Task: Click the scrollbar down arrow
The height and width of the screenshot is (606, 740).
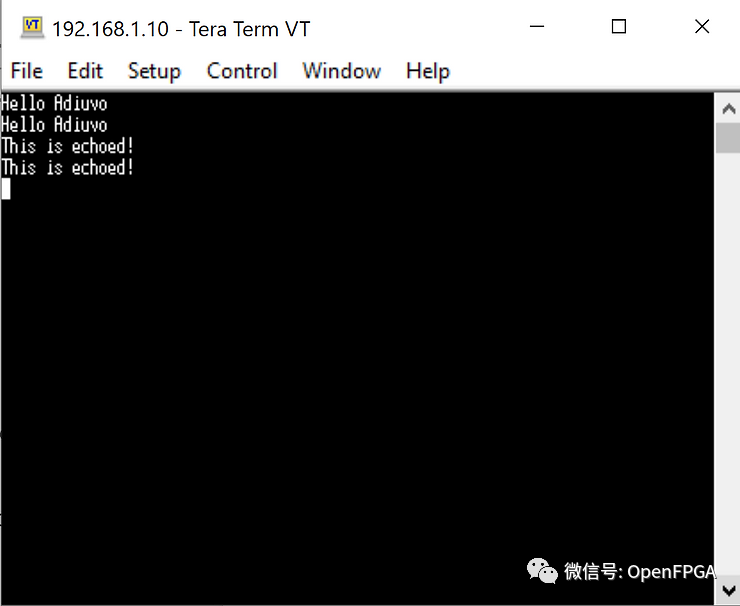Action: (x=728, y=590)
